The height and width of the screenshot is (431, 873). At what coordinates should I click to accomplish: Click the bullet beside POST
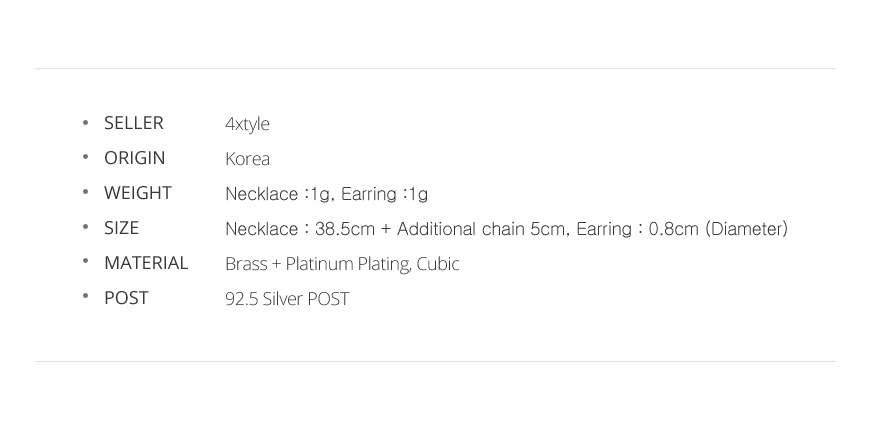click(85, 297)
